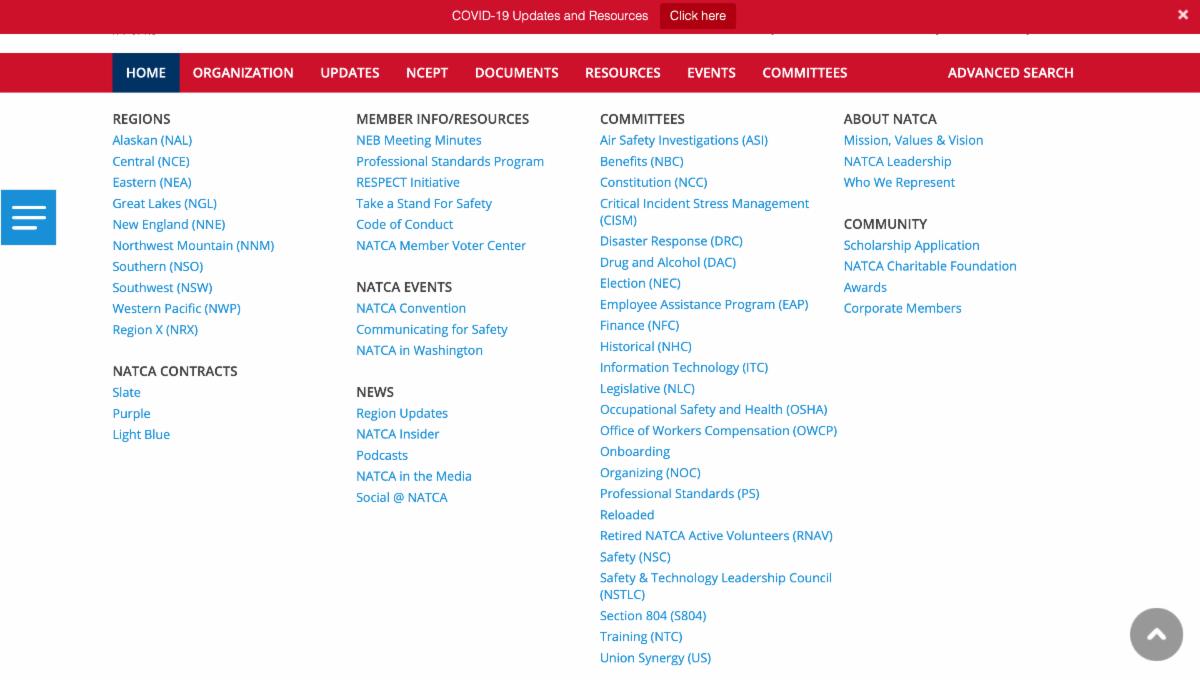Open Safety & Technology Leadership Council link
1200x682 pixels.
tap(716, 585)
